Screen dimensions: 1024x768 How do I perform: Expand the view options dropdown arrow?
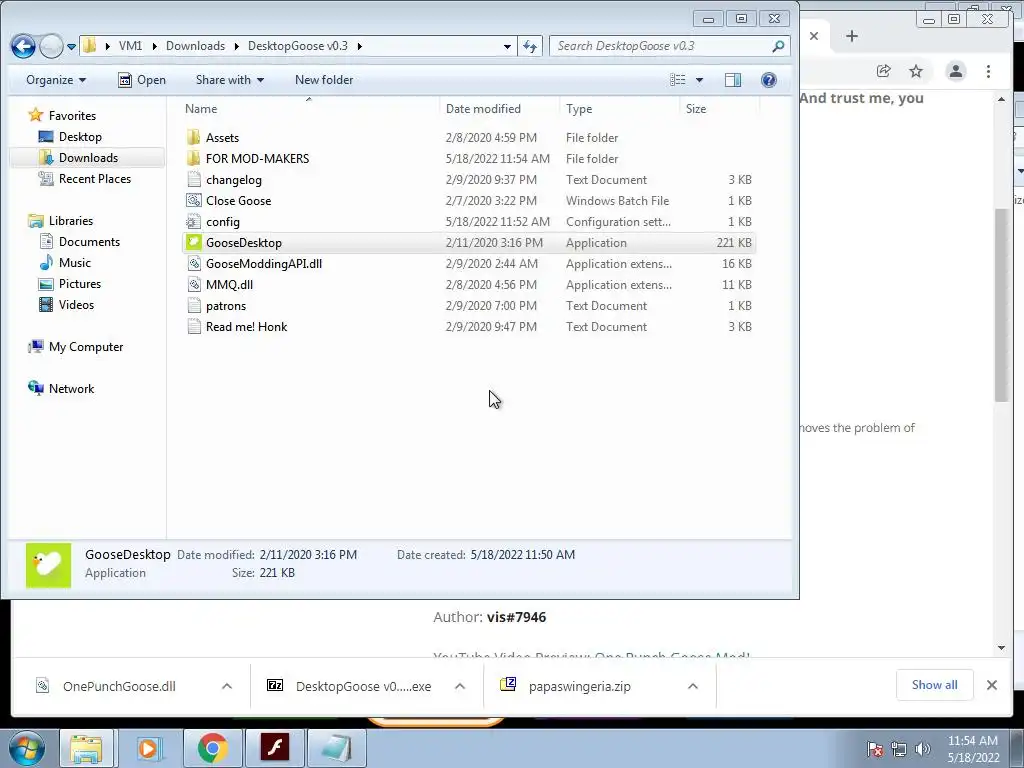[x=699, y=80]
